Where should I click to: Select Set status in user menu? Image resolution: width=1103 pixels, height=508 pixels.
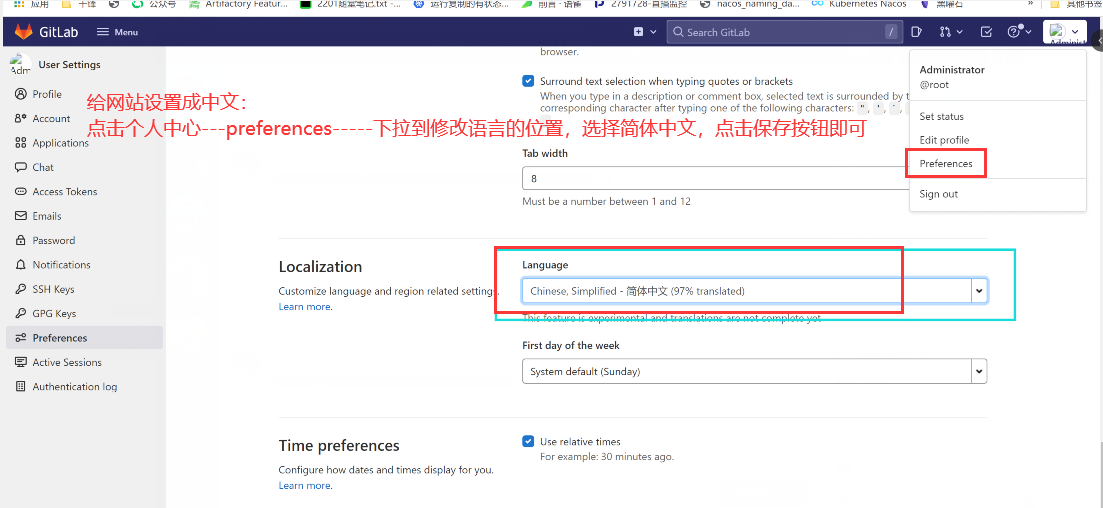click(x=941, y=117)
